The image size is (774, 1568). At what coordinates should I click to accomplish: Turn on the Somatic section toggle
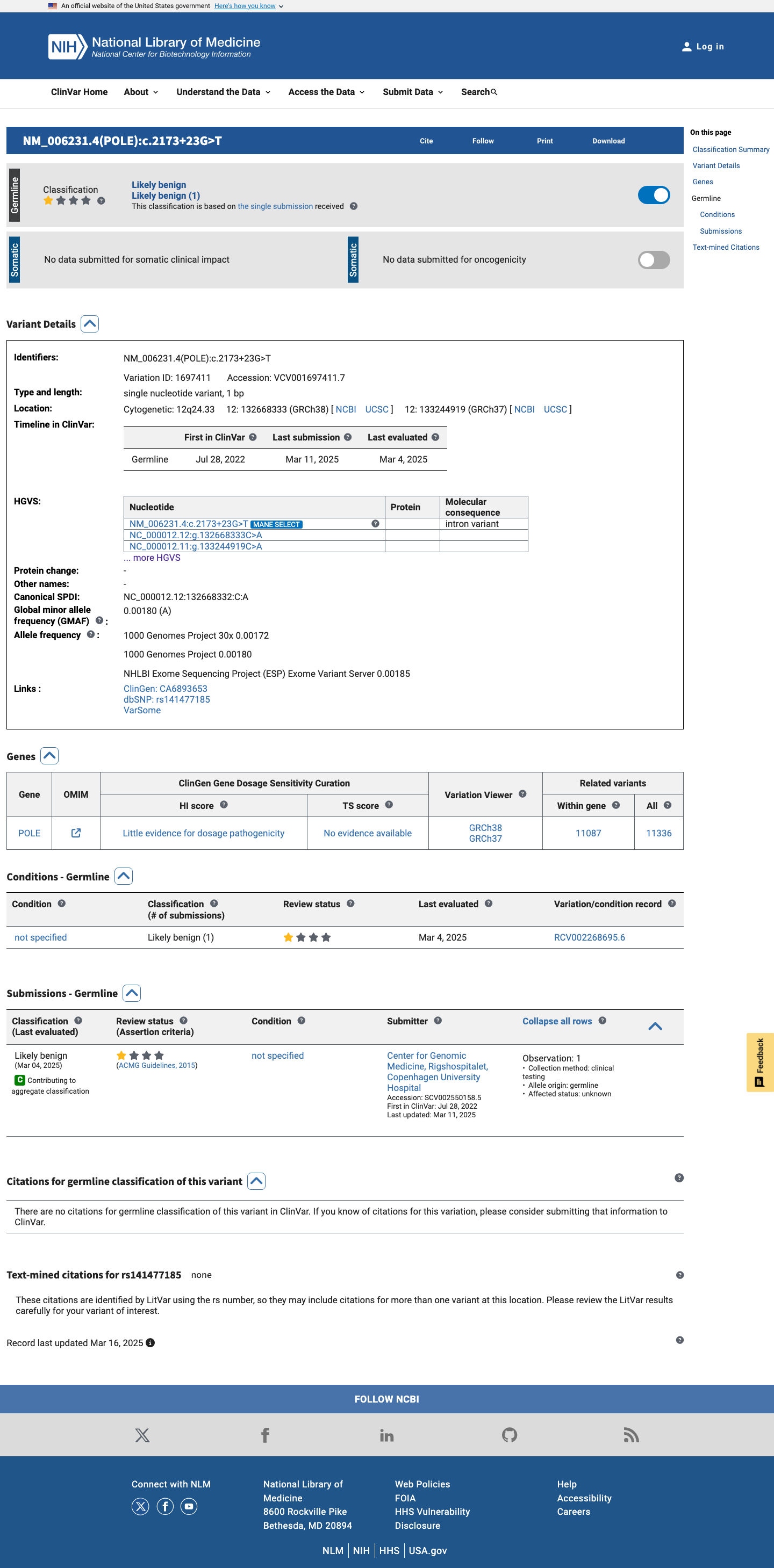[x=654, y=260]
